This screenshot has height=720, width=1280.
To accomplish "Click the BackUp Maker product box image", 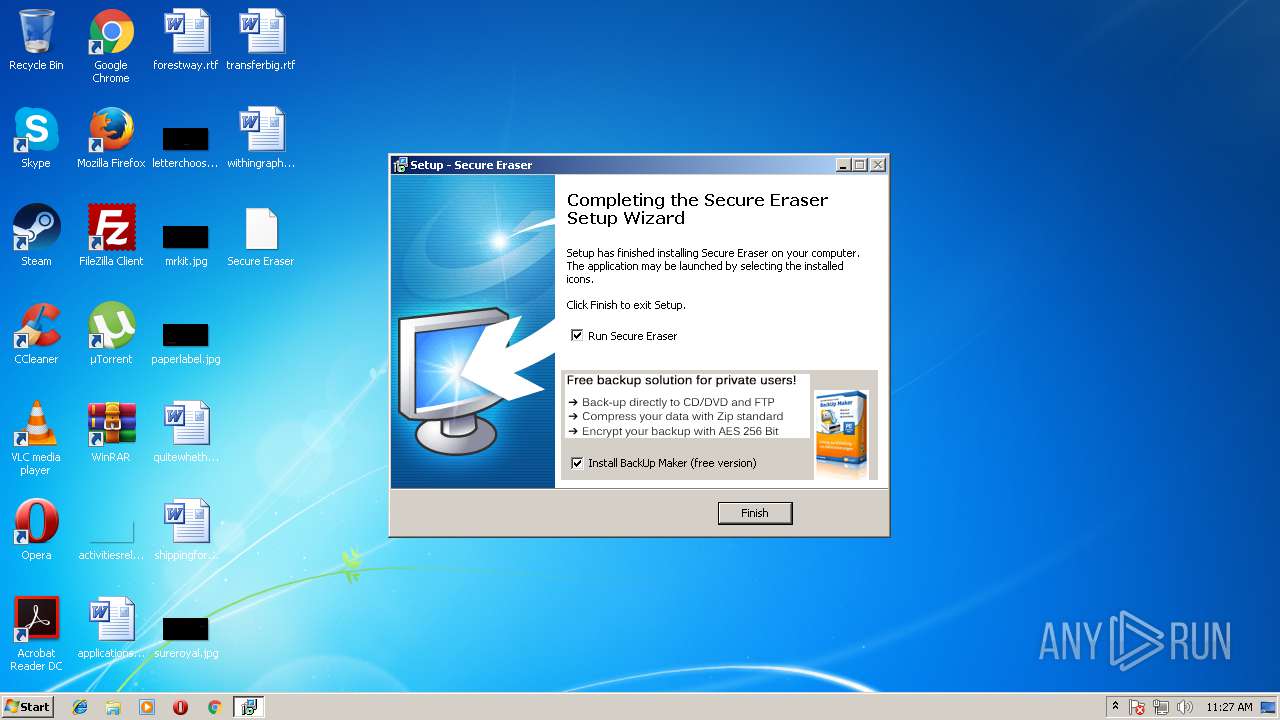I will (x=841, y=433).
